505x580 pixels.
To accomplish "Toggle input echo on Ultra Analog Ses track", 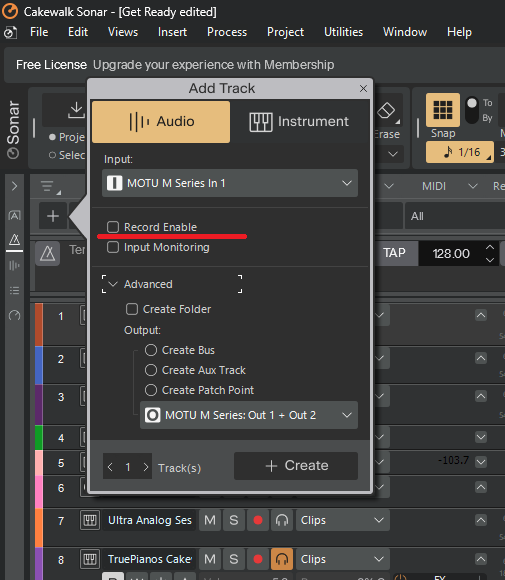I will 282,520.
